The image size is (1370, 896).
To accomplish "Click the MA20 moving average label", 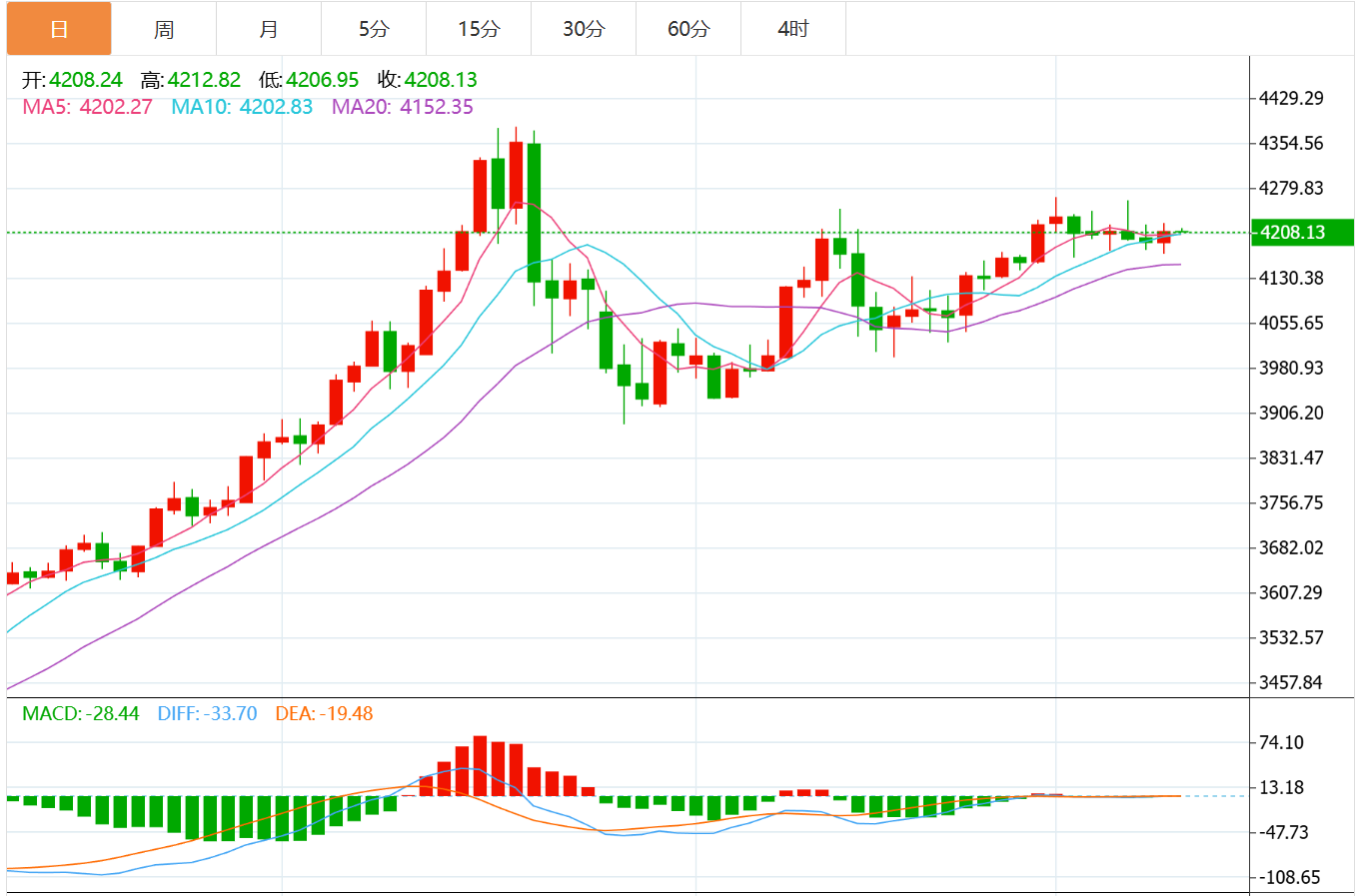I will coord(402,107).
